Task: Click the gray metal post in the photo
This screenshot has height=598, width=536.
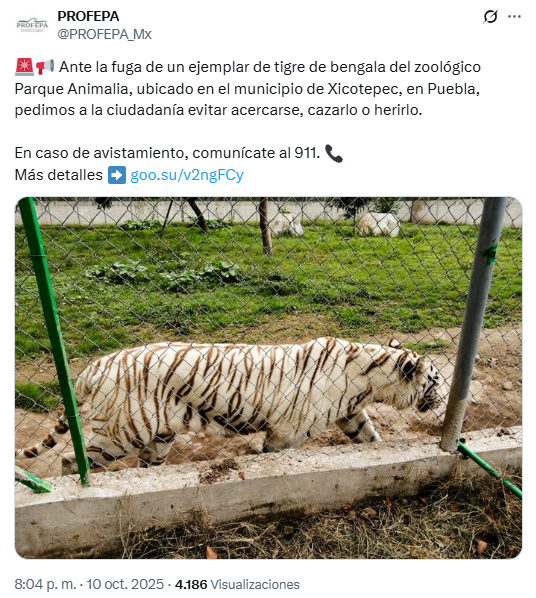Action: tap(473, 324)
